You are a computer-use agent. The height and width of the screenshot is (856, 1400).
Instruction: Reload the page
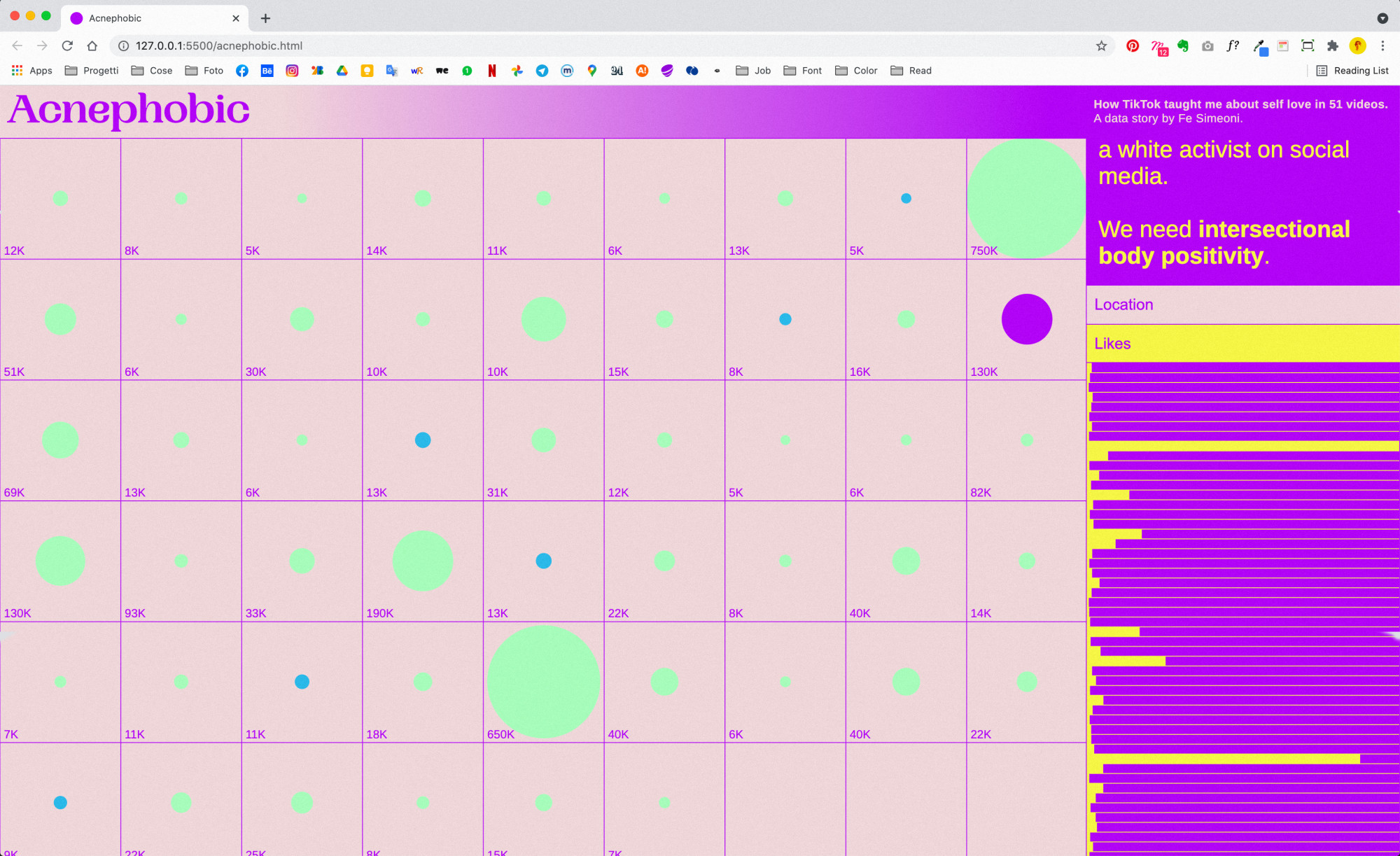coord(67,45)
